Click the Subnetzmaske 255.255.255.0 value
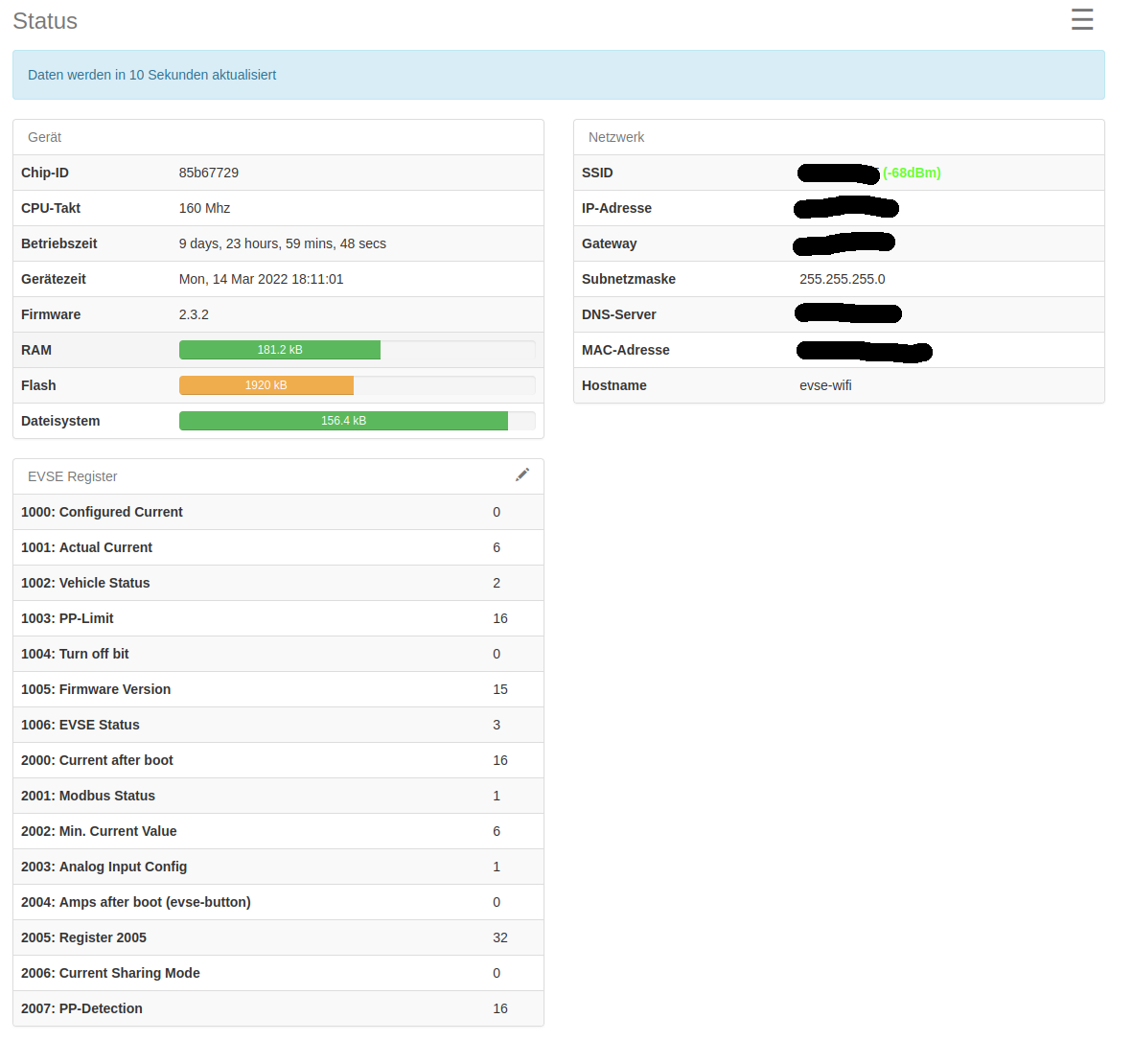The height and width of the screenshot is (1064, 1133). tap(842, 279)
